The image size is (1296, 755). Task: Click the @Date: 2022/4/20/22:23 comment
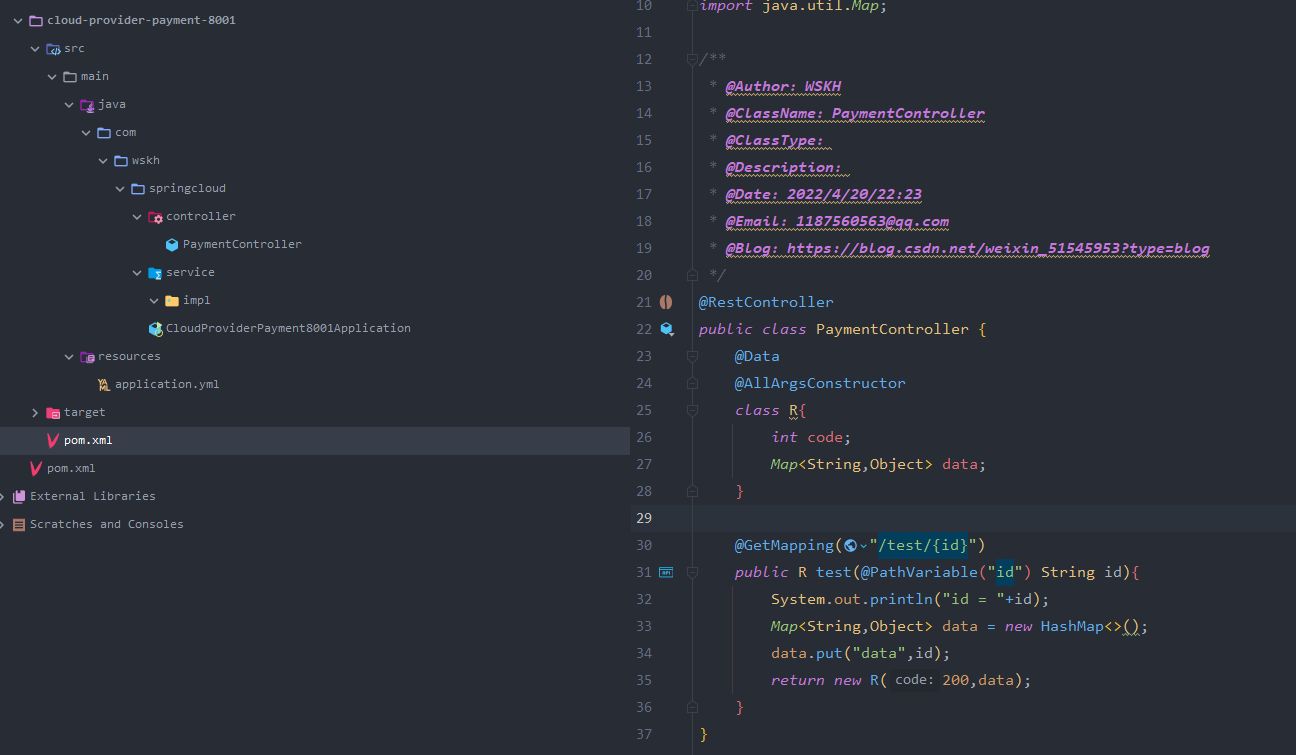coord(824,194)
